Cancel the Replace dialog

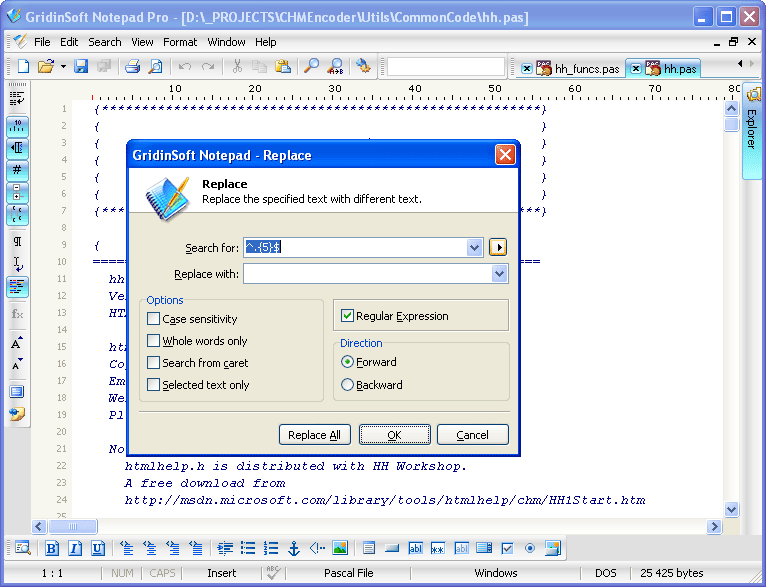[472, 435]
